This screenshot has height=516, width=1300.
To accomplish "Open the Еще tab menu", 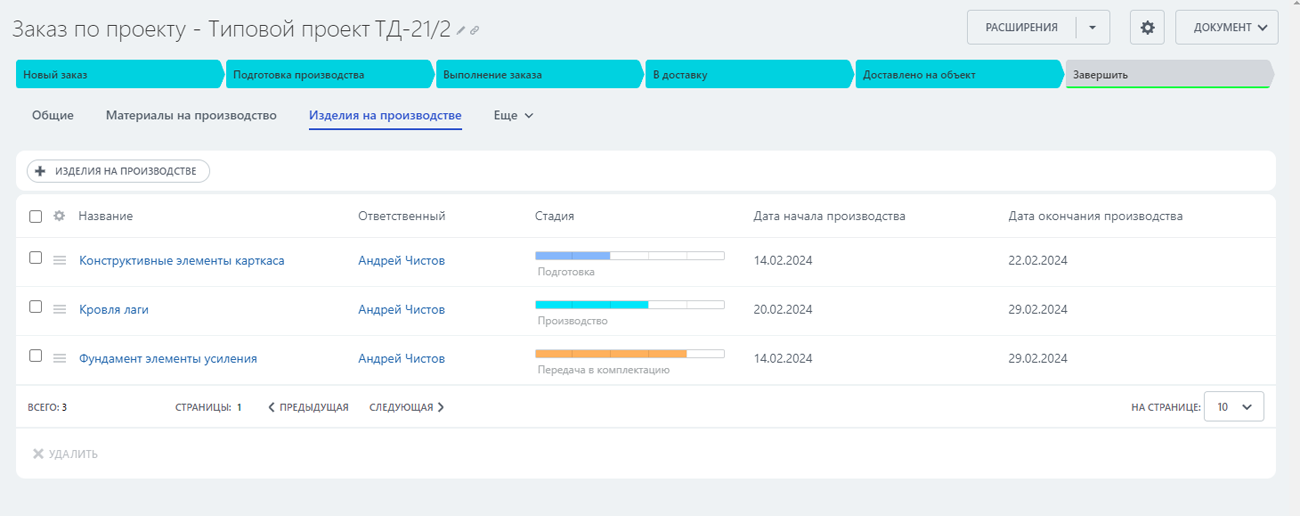I will pyautogui.click(x=513, y=115).
